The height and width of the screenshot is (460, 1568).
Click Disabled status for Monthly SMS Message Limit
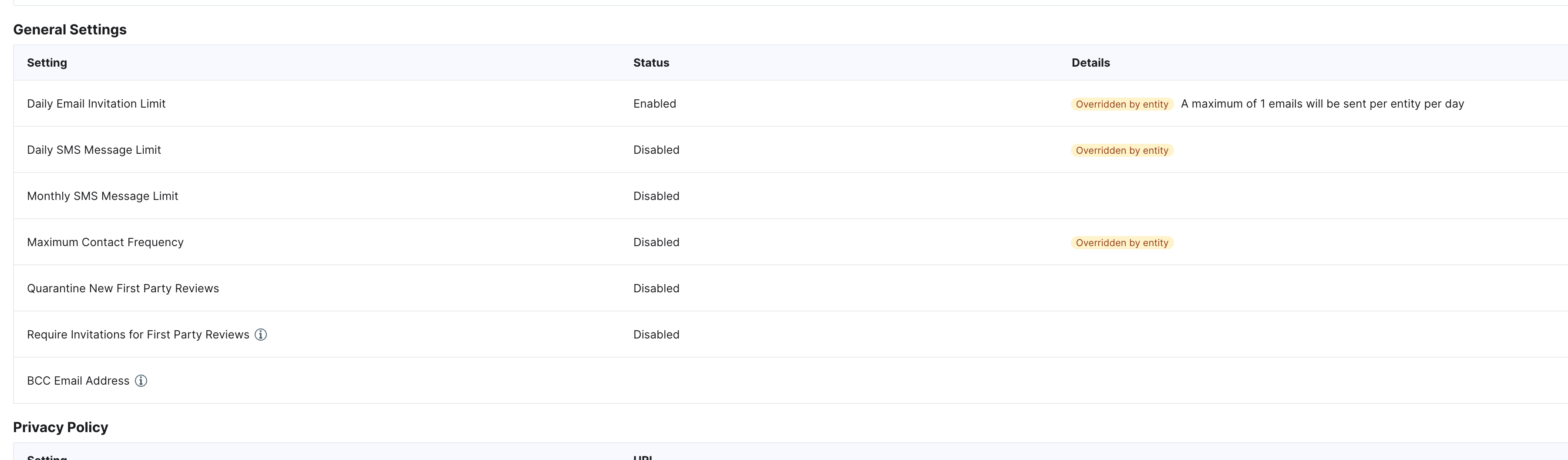pos(656,196)
